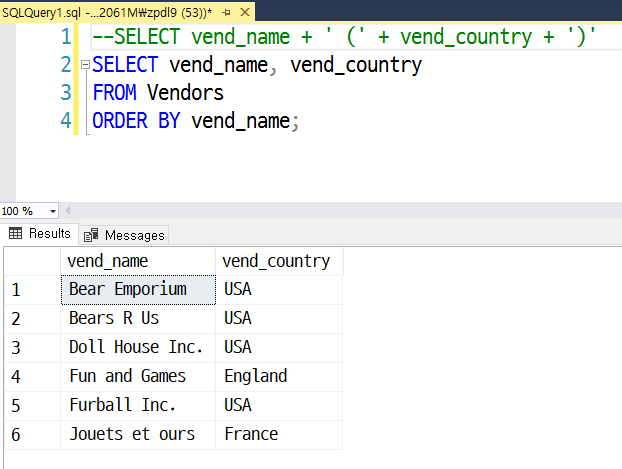Viewport: 622px width, 469px height.
Task: Click the ORDER BY keywords in the query
Action: 136,121
